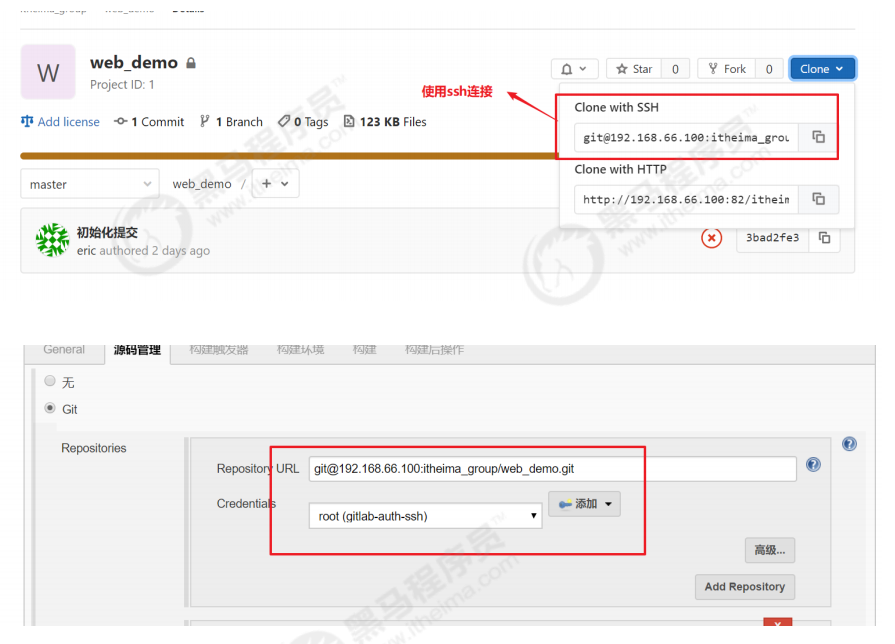
Task: Copy the SSH clone URL
Action: [x=818, y=137]
